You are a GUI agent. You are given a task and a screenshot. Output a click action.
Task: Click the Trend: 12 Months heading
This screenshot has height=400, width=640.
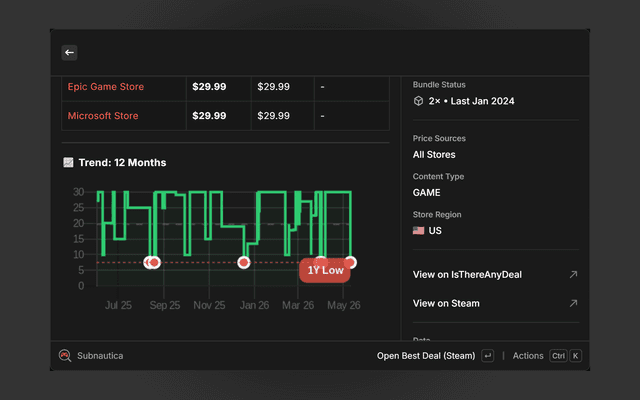[122, 162]
